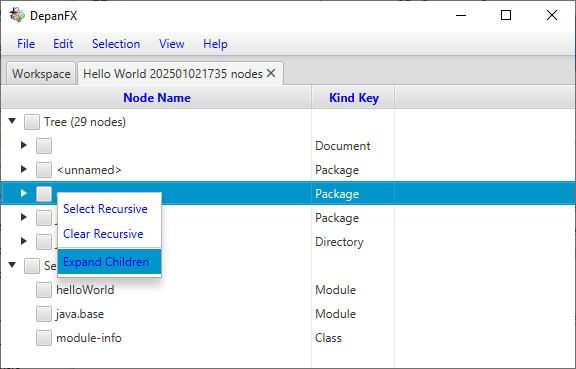The height and width of the screenshot is (369, 576).
Task: Select the helloWorld node name
Action: click(85, 290)
